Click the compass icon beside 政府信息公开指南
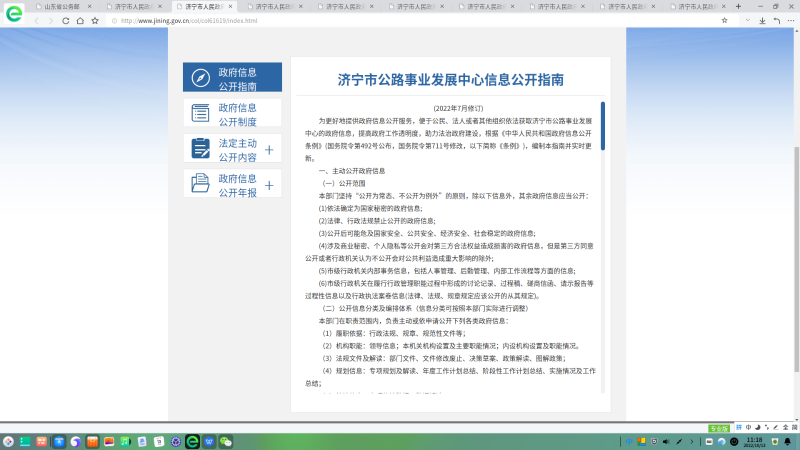The width and height of the screenshot is (800, 450). point(200,78)
